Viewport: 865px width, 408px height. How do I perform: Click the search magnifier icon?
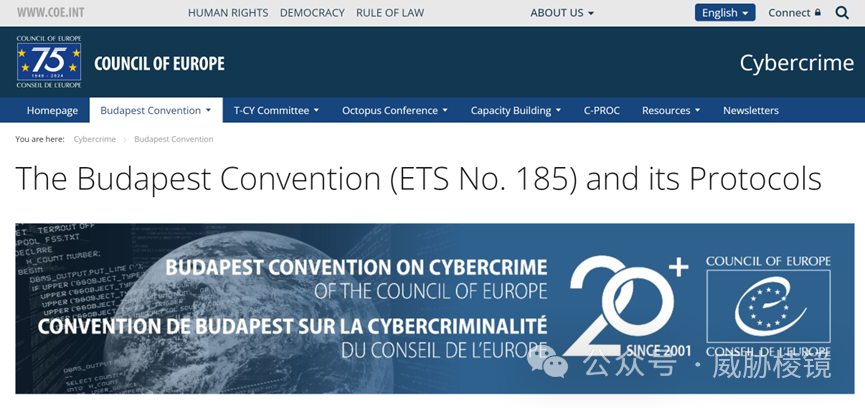pyautogui.click(x=842, y=13)
